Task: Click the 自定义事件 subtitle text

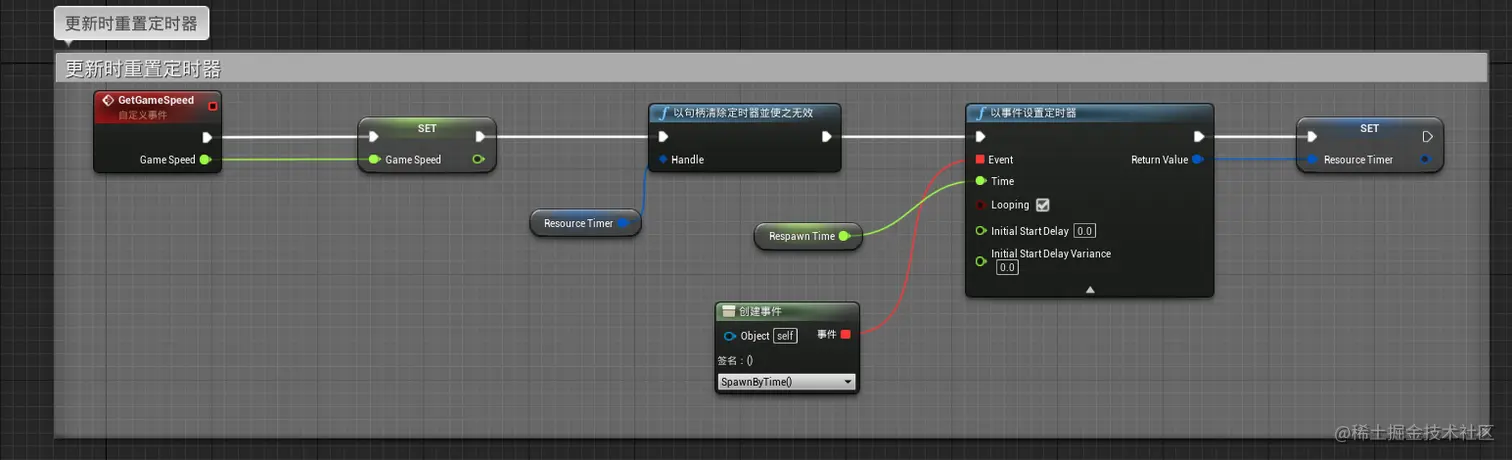Action: [143, 116]
